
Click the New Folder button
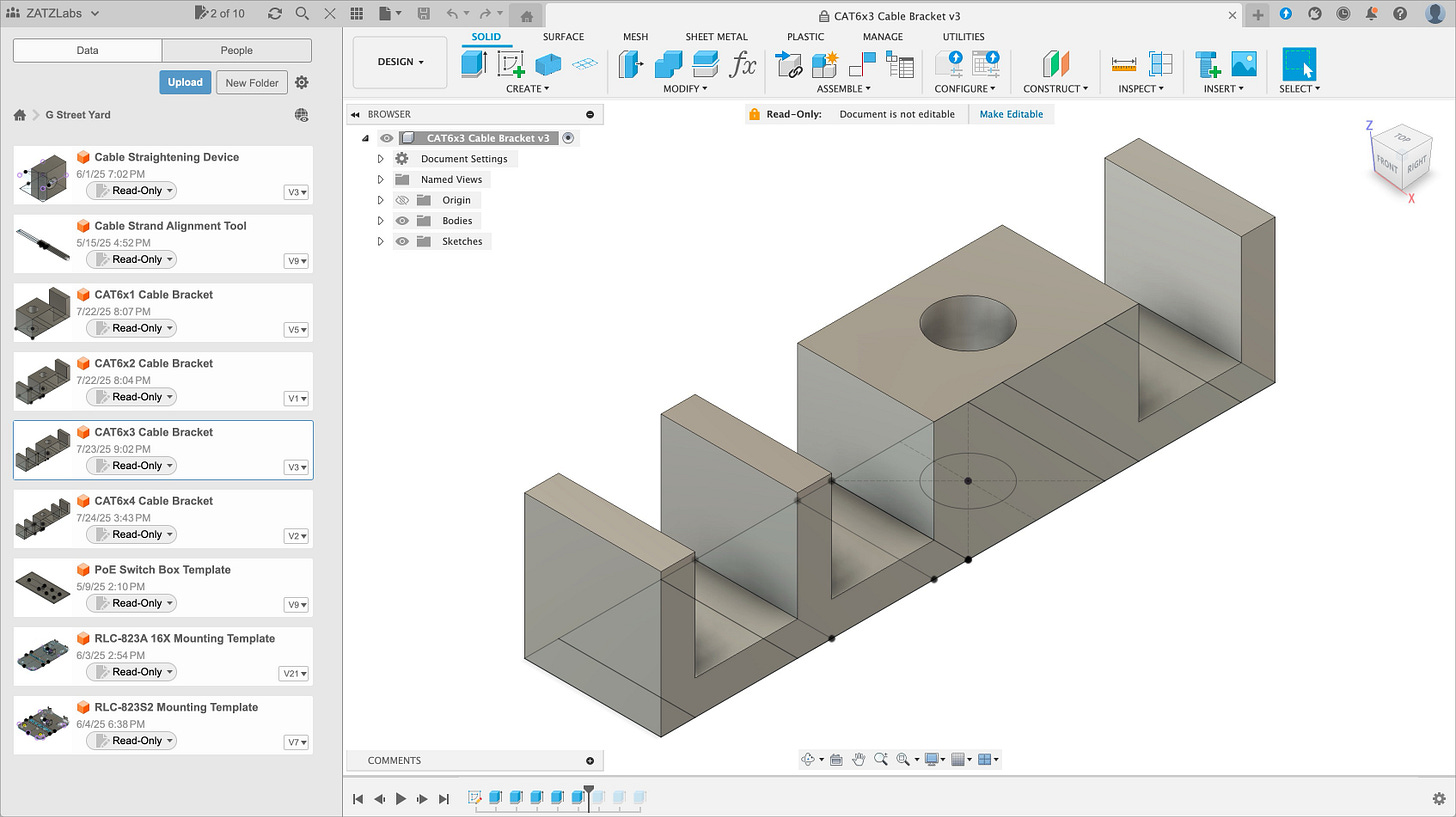coord(252,82)
